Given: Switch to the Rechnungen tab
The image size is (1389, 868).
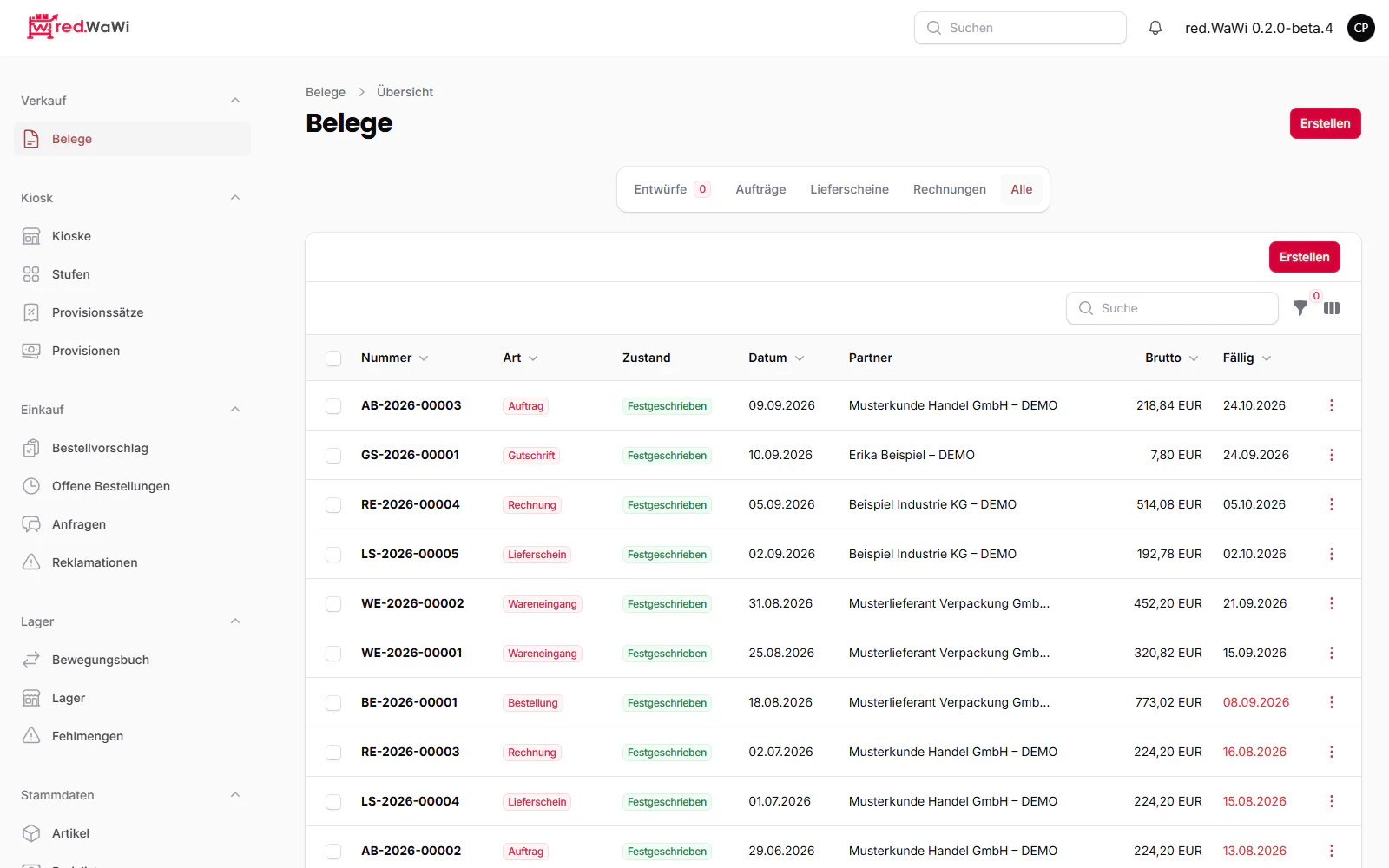Looking at the screenshot, I should pos(950,189).
